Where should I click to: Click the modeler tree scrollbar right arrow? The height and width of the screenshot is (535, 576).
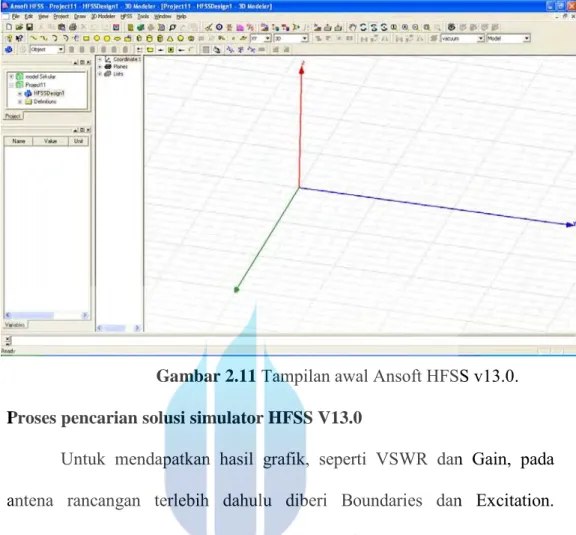pyautogui.click(x=137, y=328)
